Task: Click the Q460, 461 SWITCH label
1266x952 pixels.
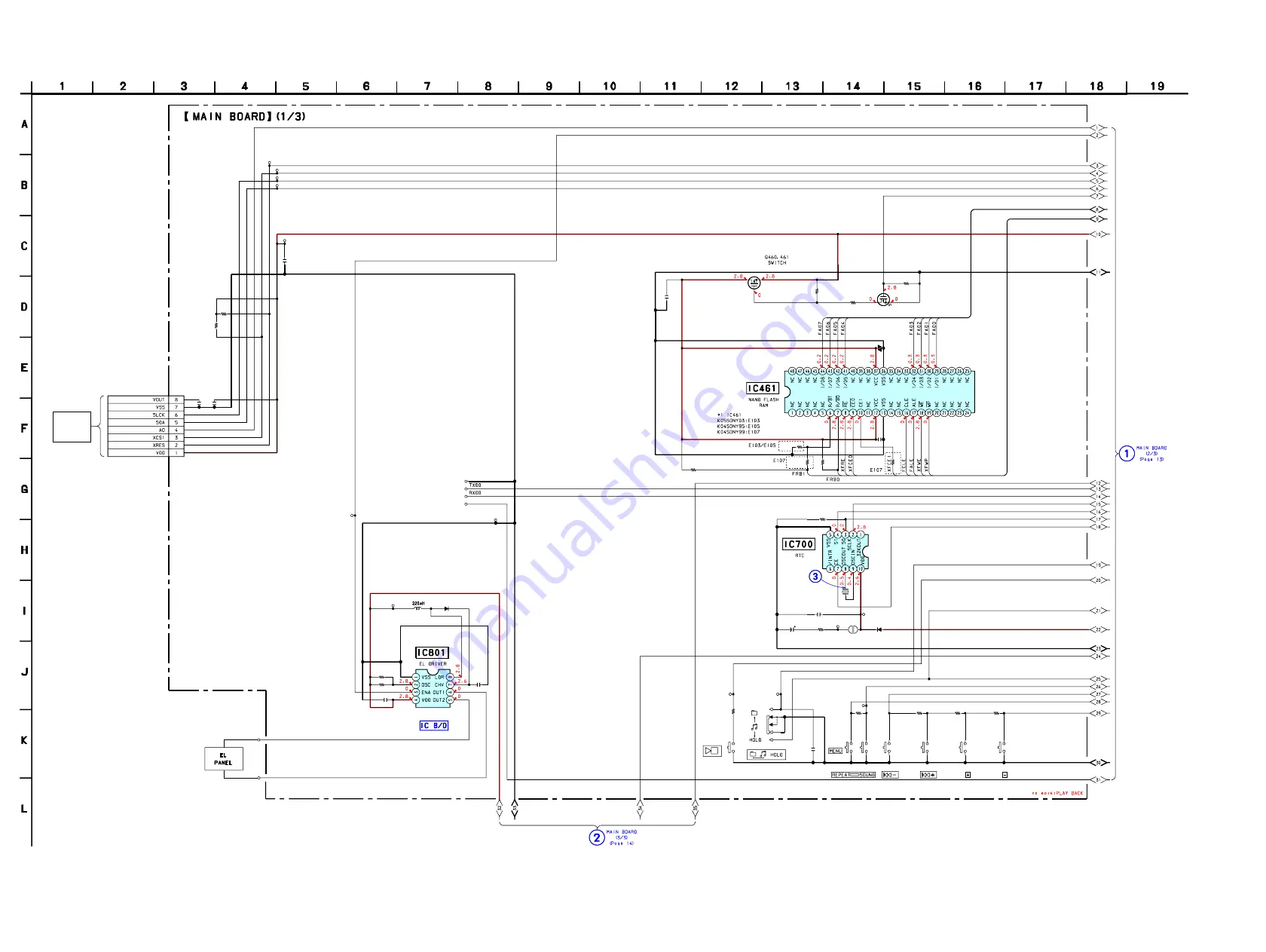Action: point(777,260)
